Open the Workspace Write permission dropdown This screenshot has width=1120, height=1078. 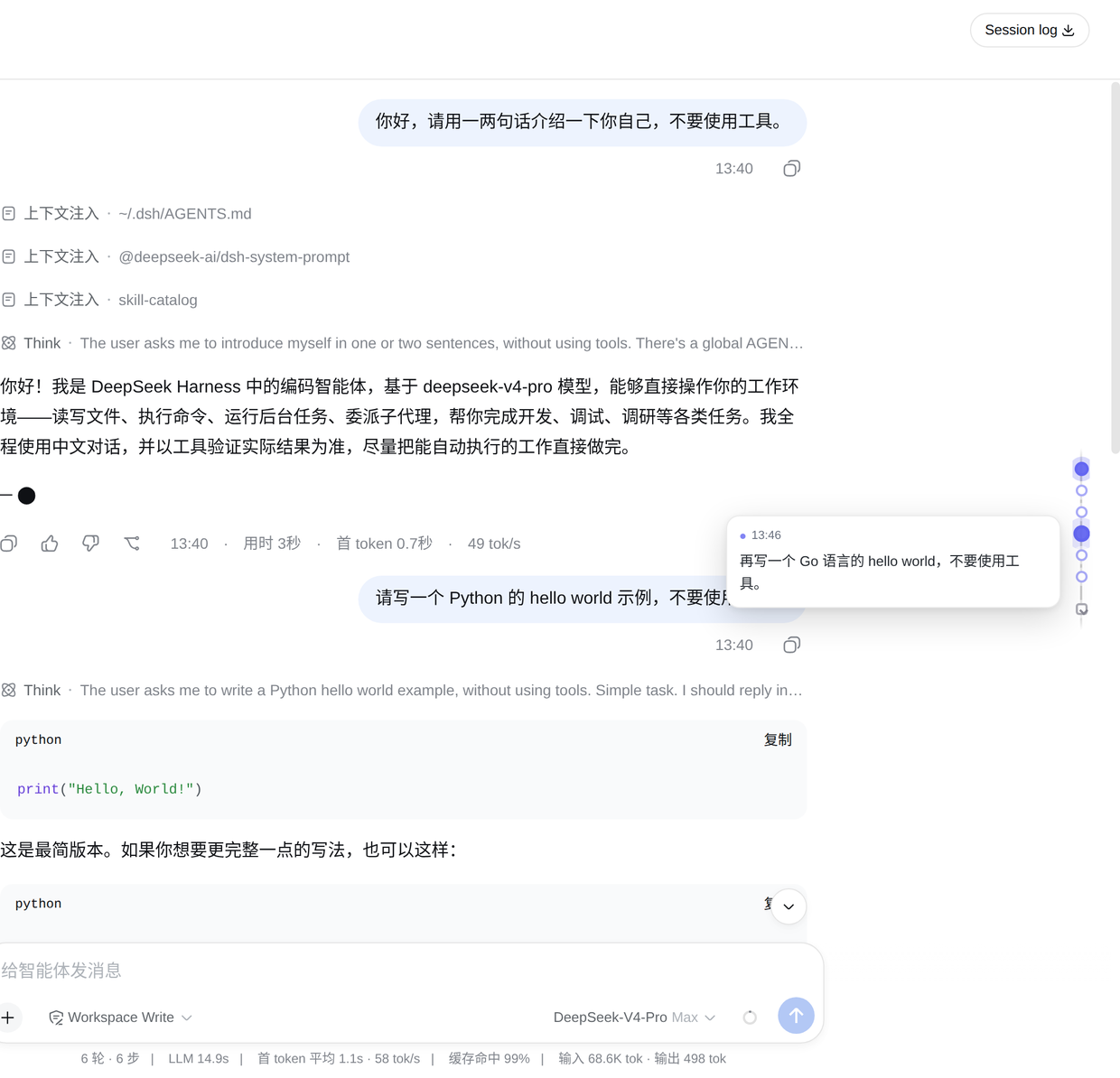(120, 1018)
